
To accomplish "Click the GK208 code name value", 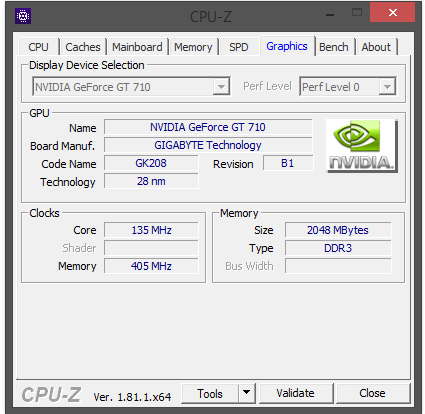I will tap(151, 163).
